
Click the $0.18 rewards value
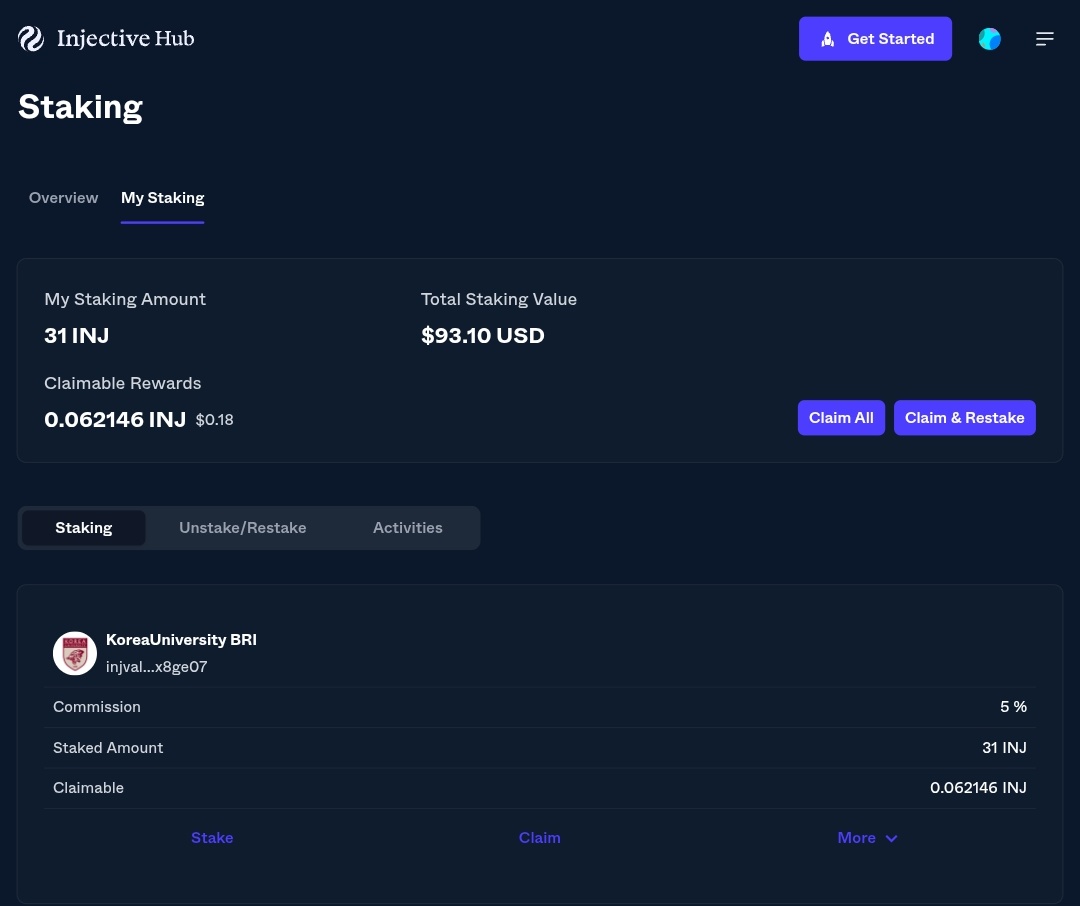(214, 420)
